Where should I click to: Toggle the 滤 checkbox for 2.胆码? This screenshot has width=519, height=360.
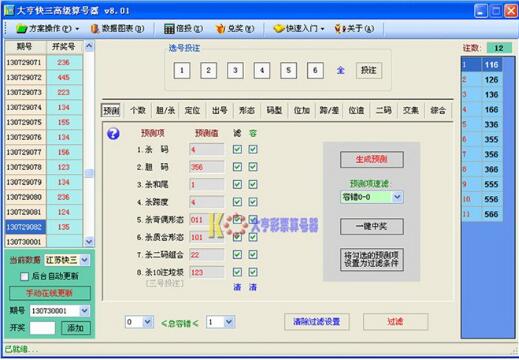(x=237, y=167)
